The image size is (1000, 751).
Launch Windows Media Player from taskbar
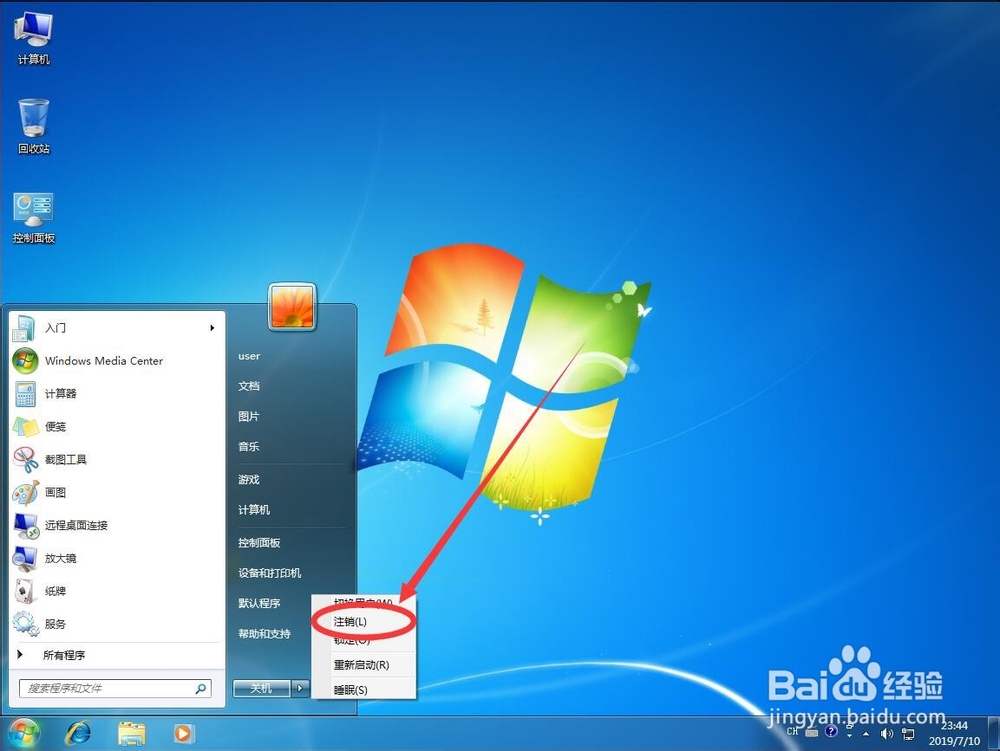[183, 734]
